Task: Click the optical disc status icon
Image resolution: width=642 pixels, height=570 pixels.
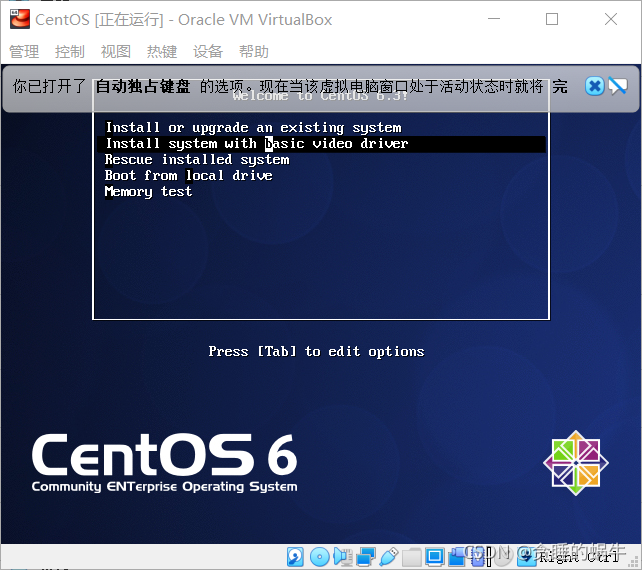Action: (320, 557)
